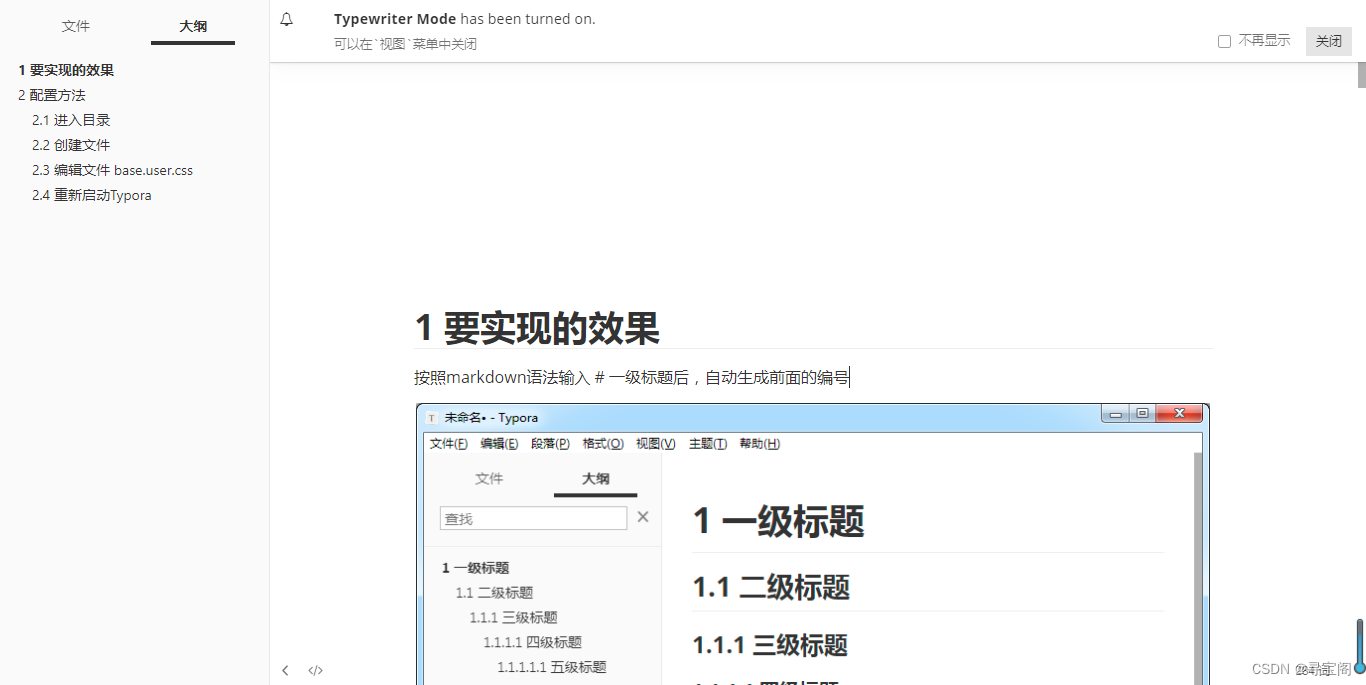Check the 不再显示 checkbox
Image resolution: width=1366 pixels, height=685 pixels.
tap(1224, 41)
